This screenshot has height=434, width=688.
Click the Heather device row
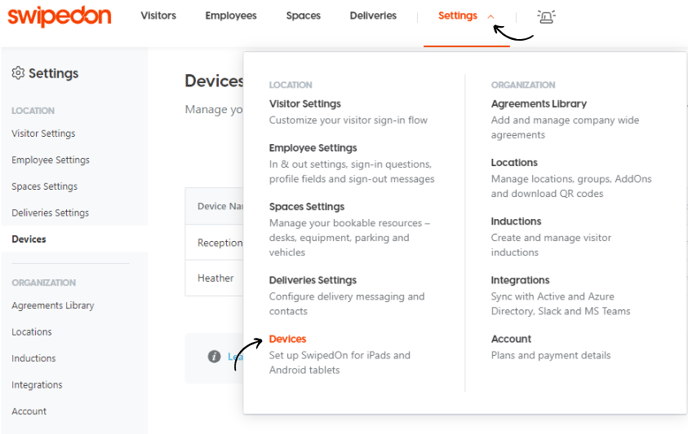(214, 278)
